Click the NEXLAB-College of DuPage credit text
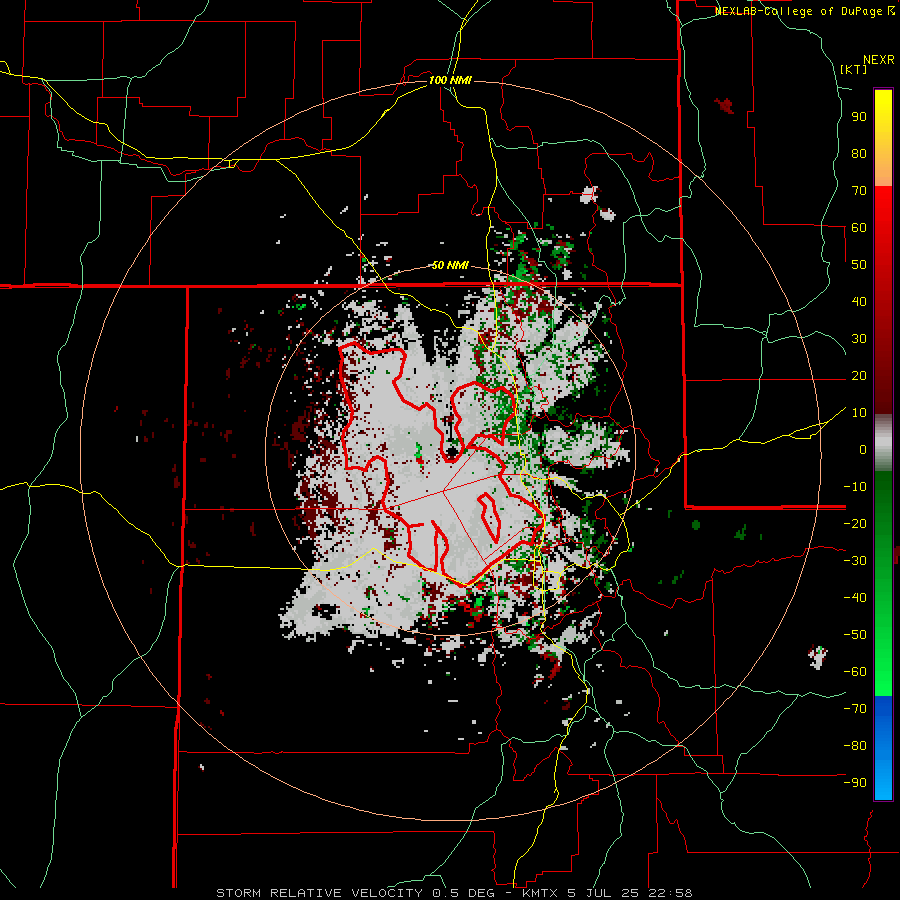The height and width of the screenshot is (900, 900). (804, 11)
